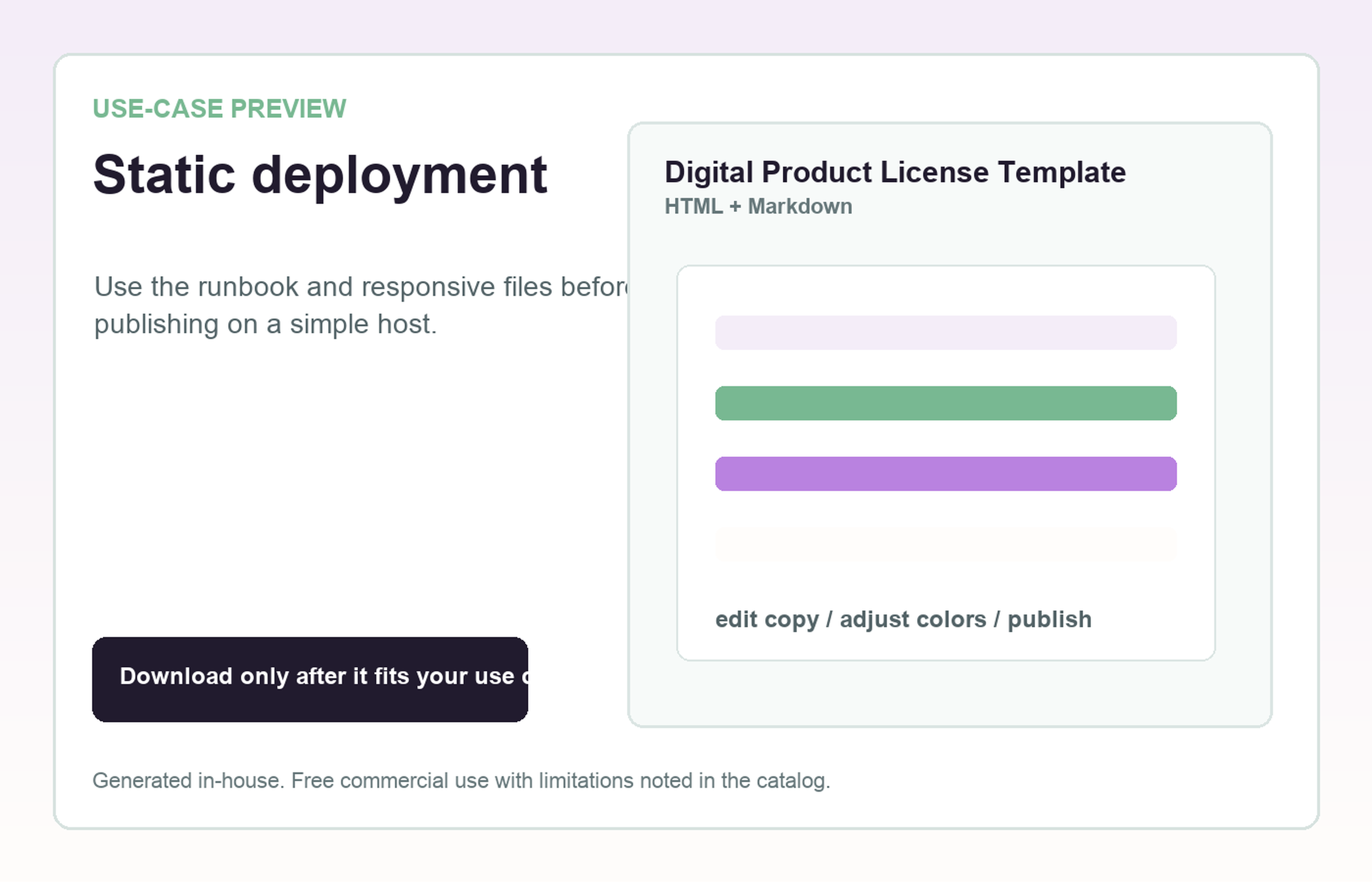Click the 'edit copy / adjust colors / publish' caption
The image size is (1372, 882).
coord(904,620)
